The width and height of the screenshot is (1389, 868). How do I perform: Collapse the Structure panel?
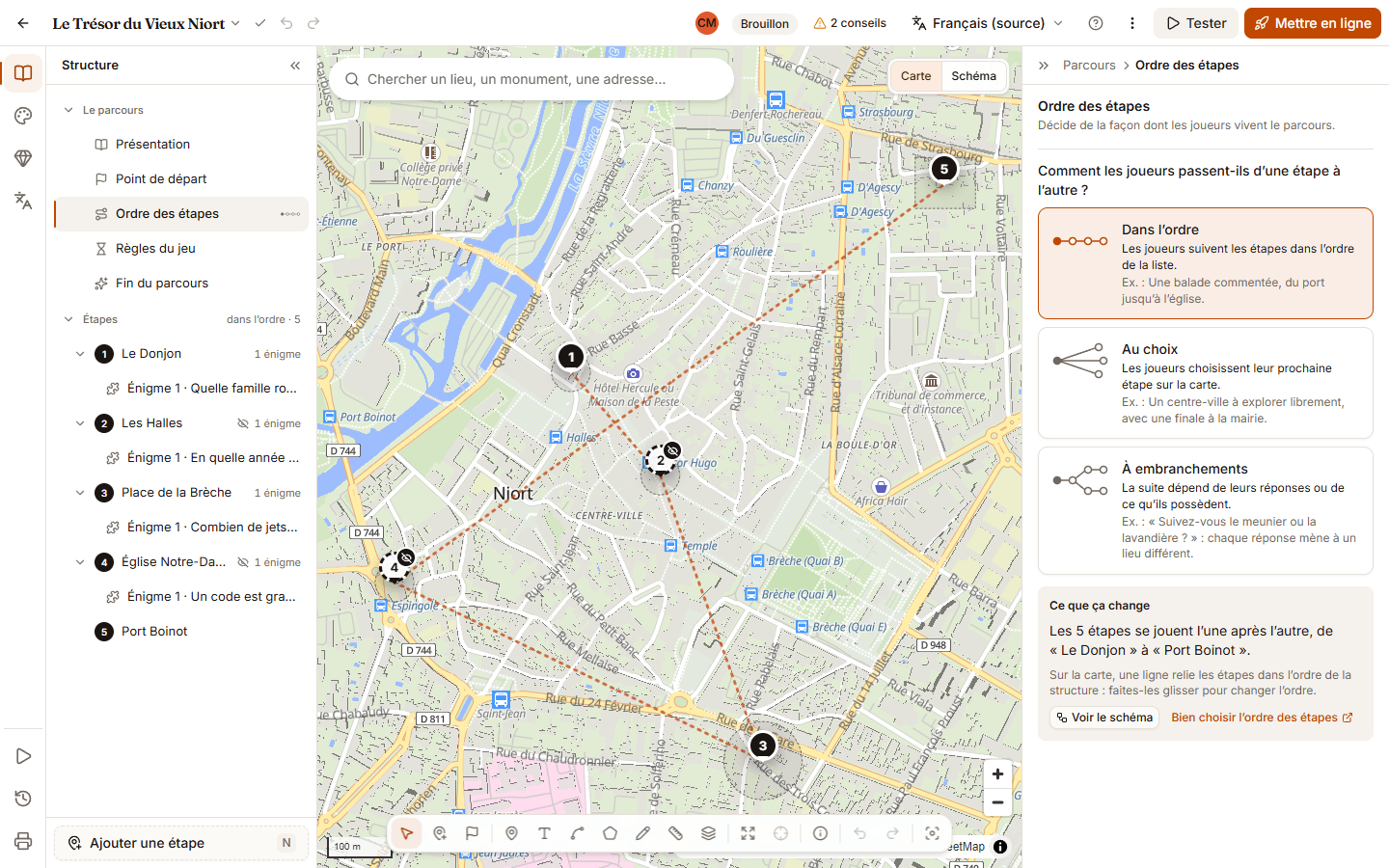tap(295, 66)
